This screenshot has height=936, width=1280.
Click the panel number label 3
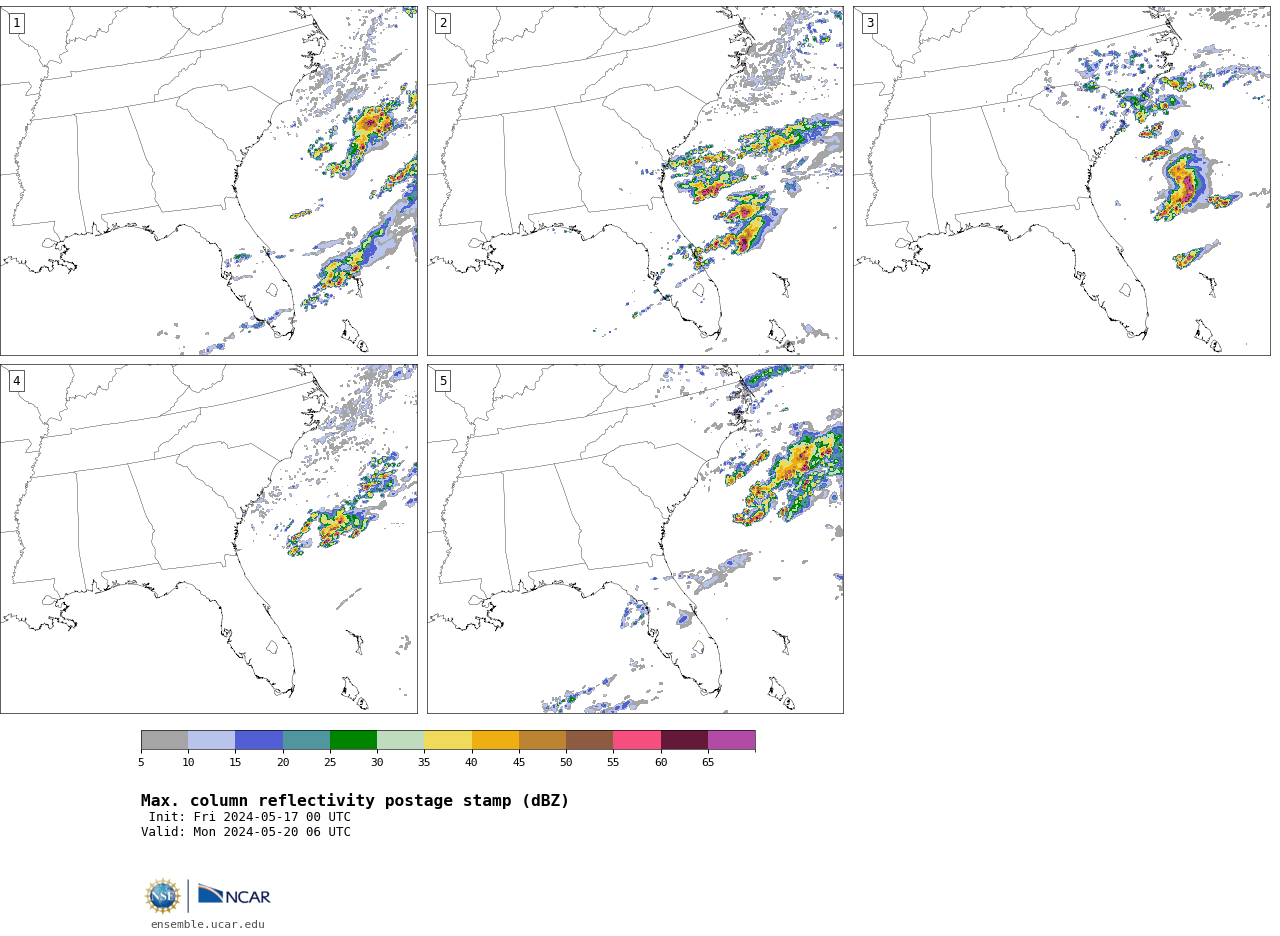pos(870,23)
